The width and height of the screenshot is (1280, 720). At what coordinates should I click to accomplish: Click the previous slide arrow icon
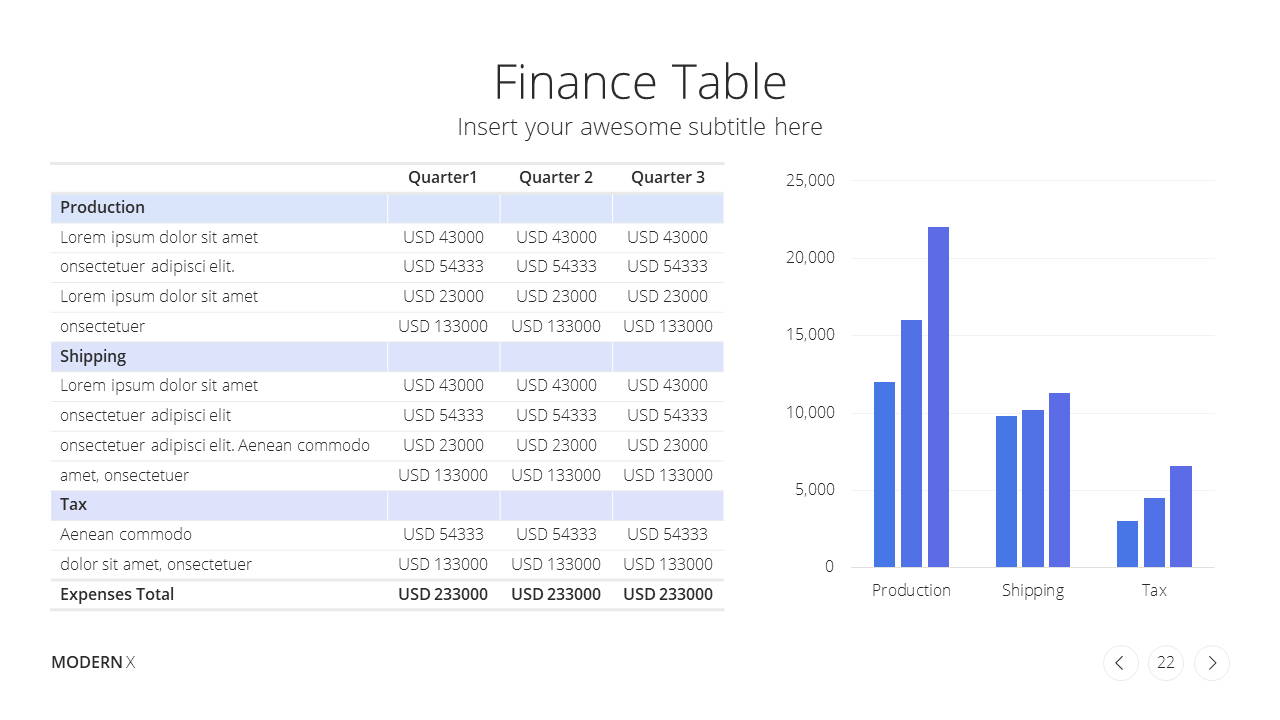point(1120,663)
